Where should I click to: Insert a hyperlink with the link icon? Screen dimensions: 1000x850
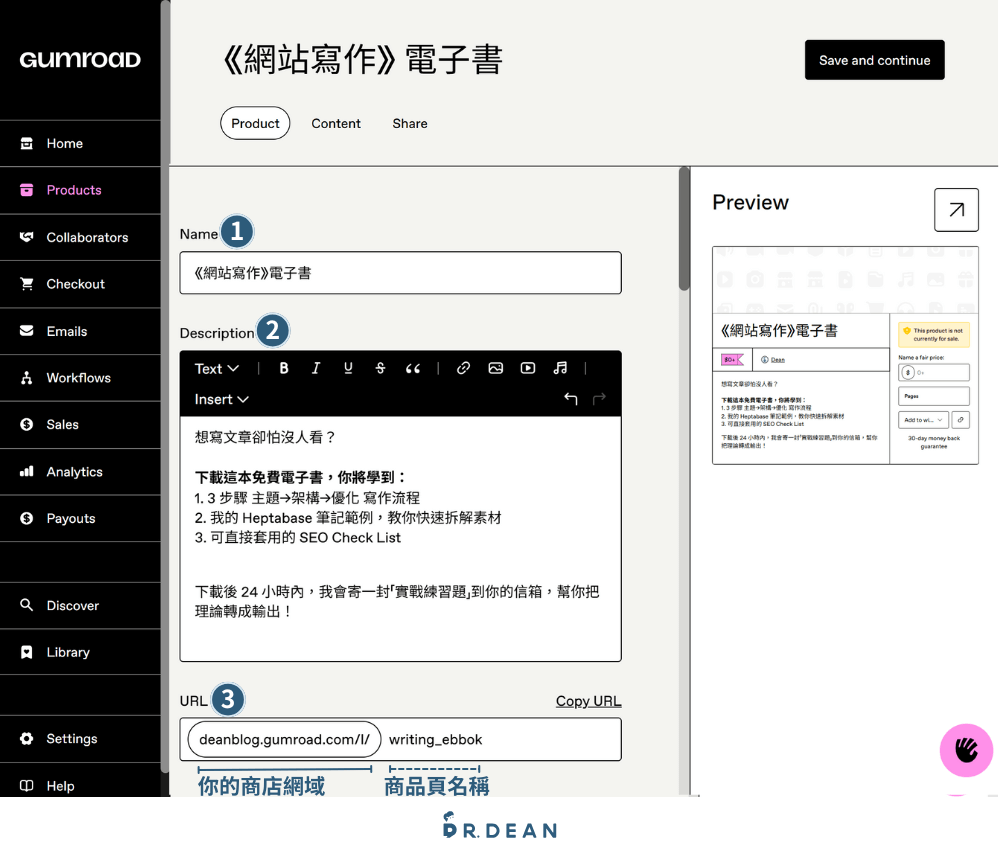coord(463,368)
